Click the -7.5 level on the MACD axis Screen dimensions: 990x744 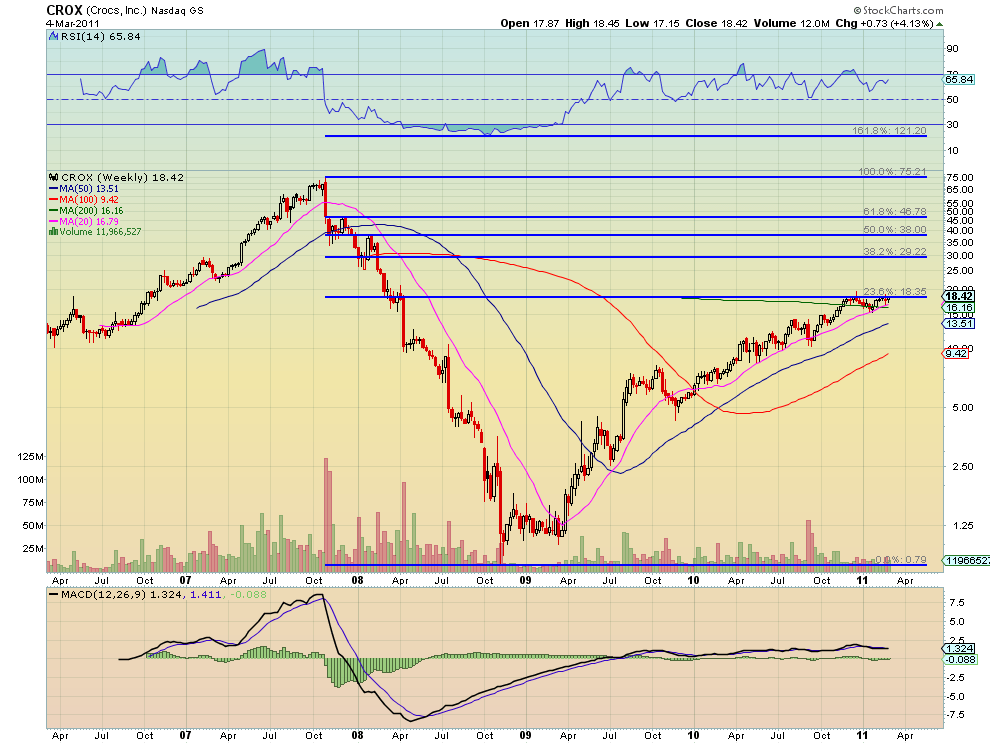tap(955, 714)
